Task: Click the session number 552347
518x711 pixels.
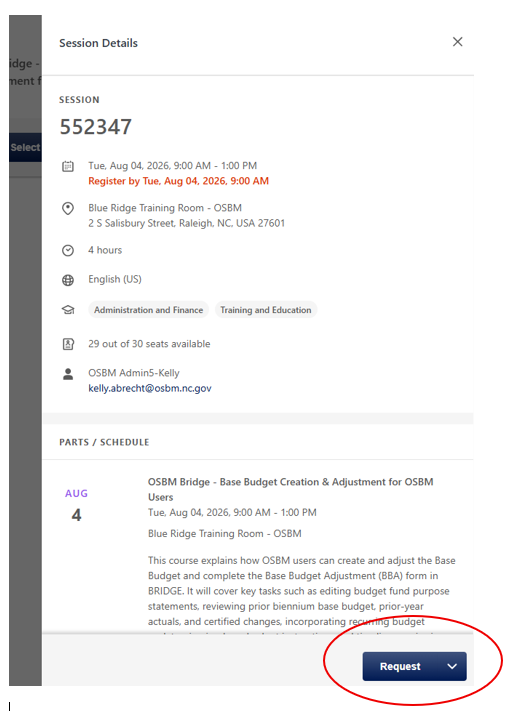Action: coord(96,127)
